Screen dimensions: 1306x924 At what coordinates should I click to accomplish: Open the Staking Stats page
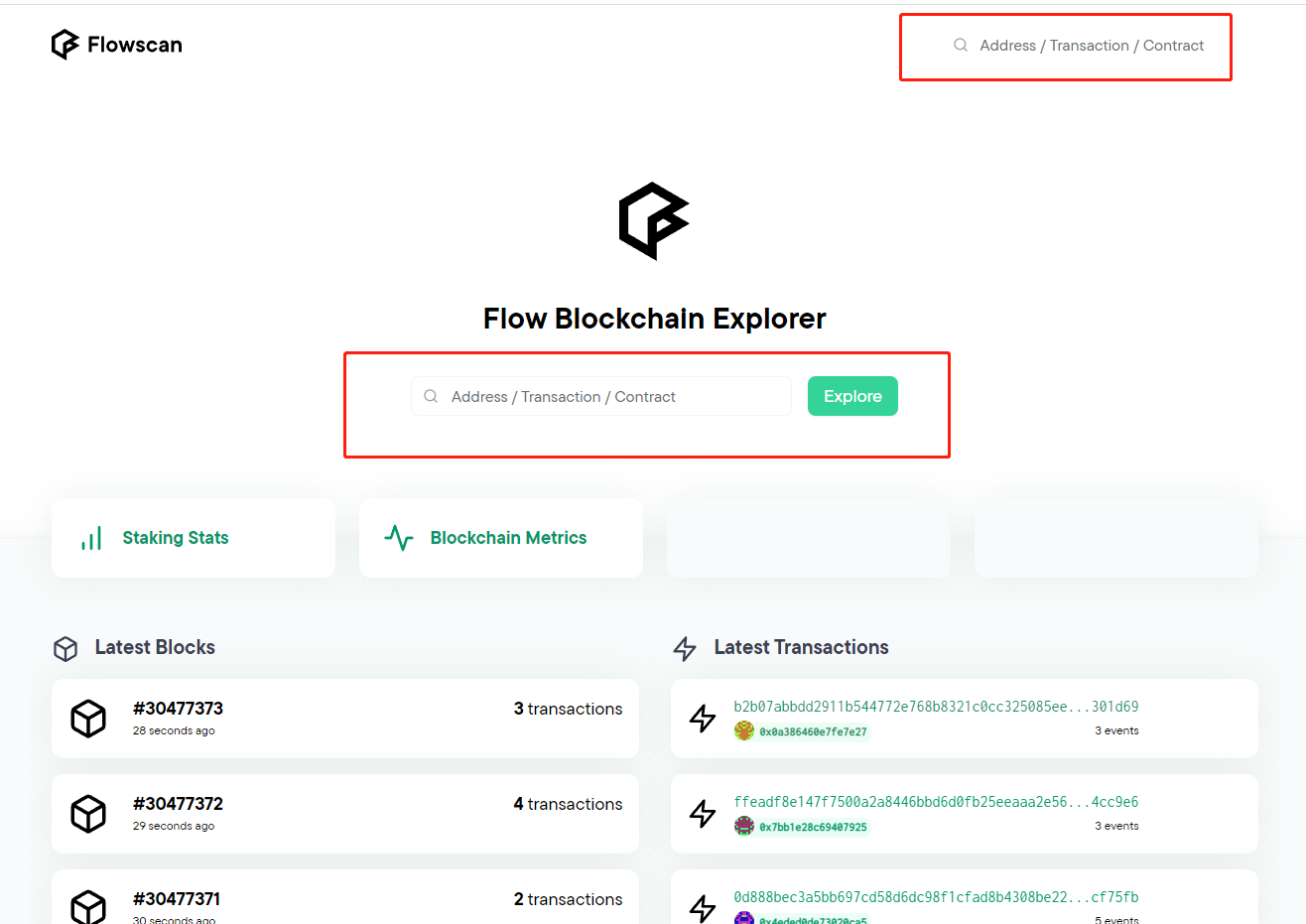tap(176, 538)
